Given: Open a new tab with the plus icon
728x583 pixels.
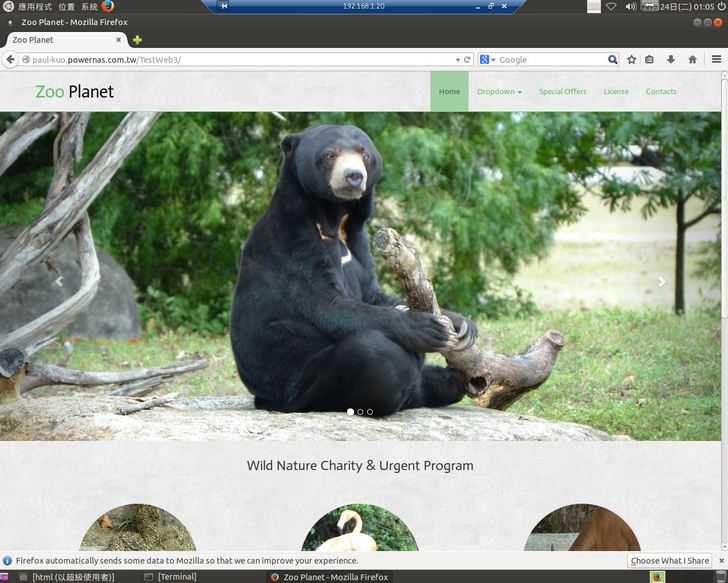Looking at the screenshot, I should 137,40.
